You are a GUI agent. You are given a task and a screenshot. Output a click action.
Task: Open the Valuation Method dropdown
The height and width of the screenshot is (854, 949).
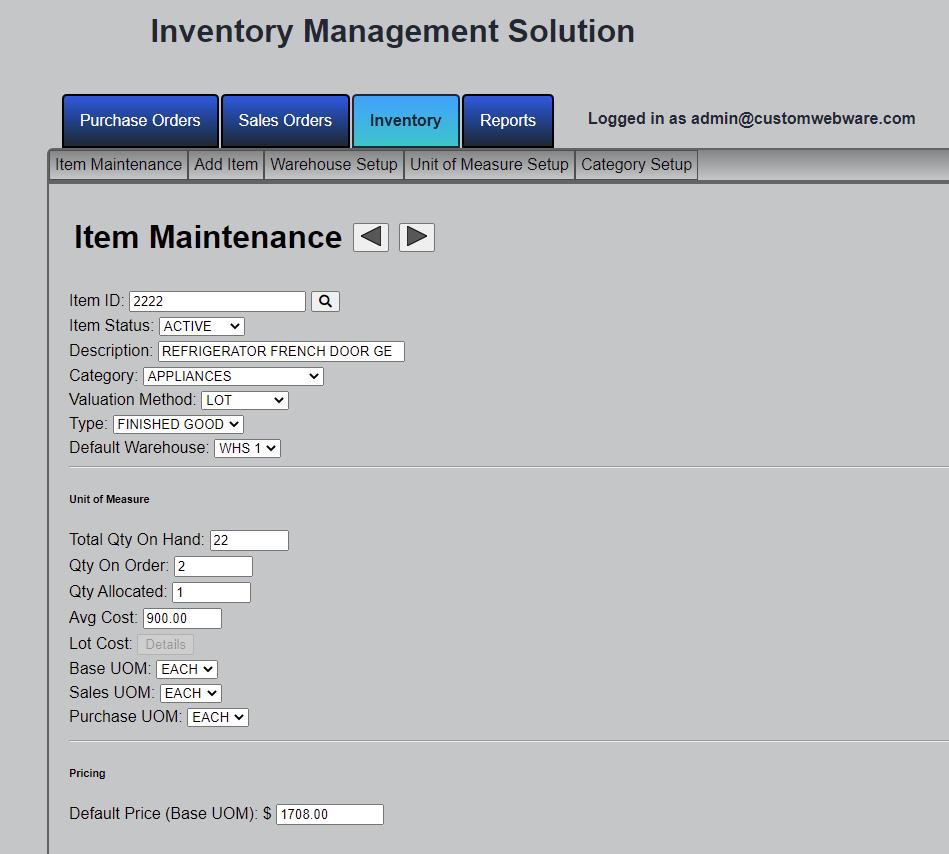[x=245, y=401]
